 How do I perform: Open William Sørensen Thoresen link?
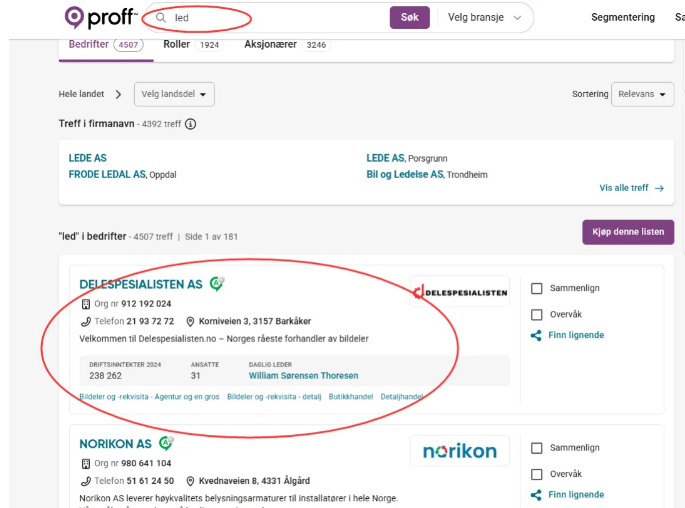tap(304, 376)
